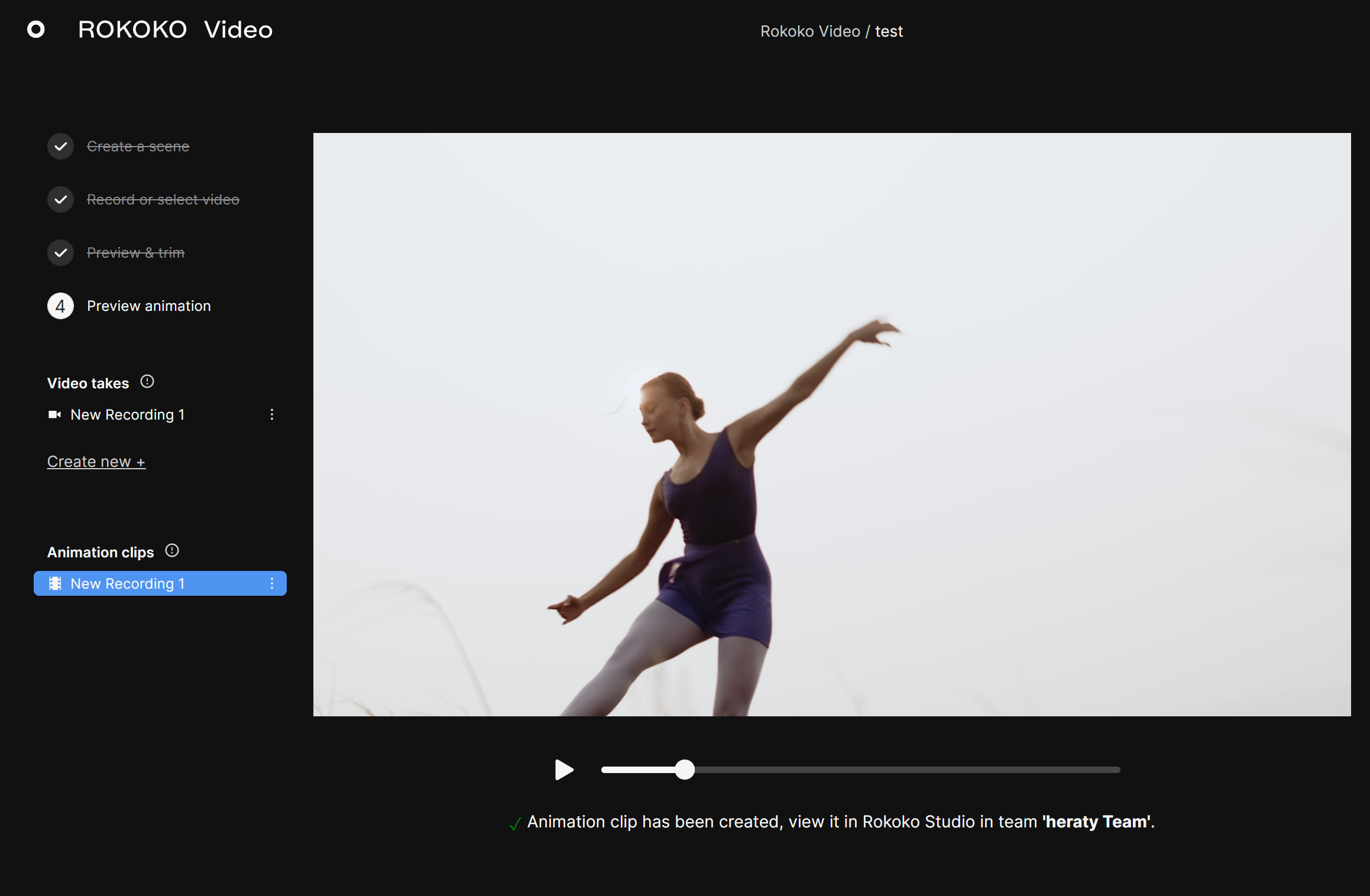Click the dancer video preview

click(831, 424)
